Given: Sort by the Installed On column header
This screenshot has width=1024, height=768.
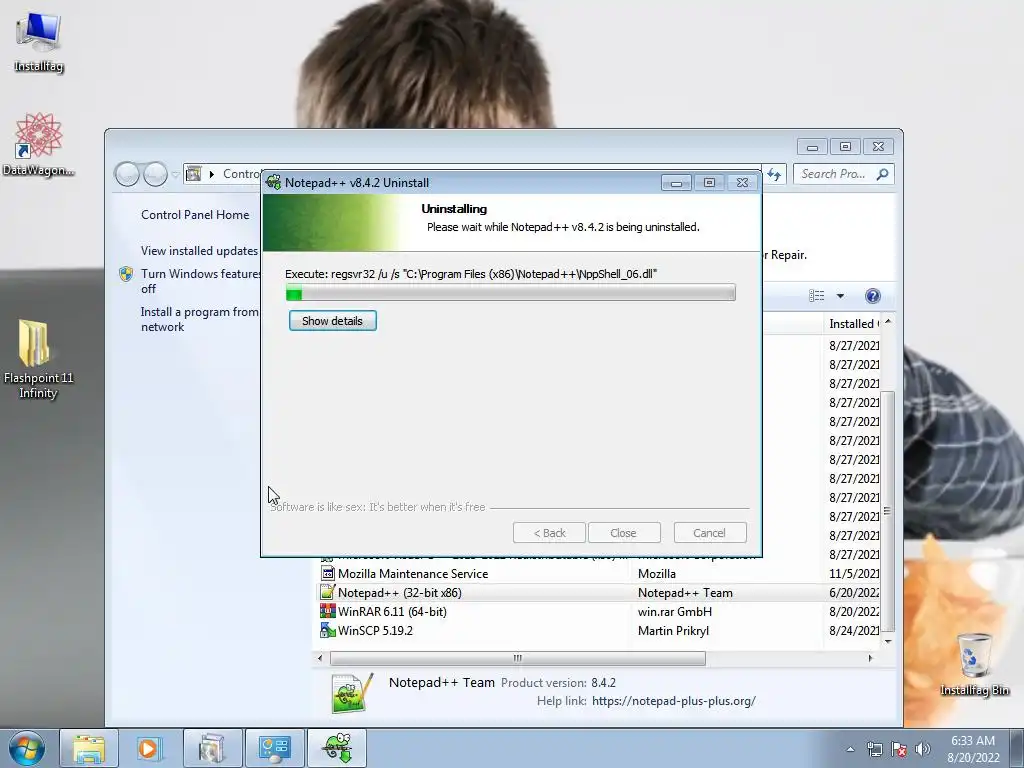Looking at the screenshot, I should click(x=854, y=324).
